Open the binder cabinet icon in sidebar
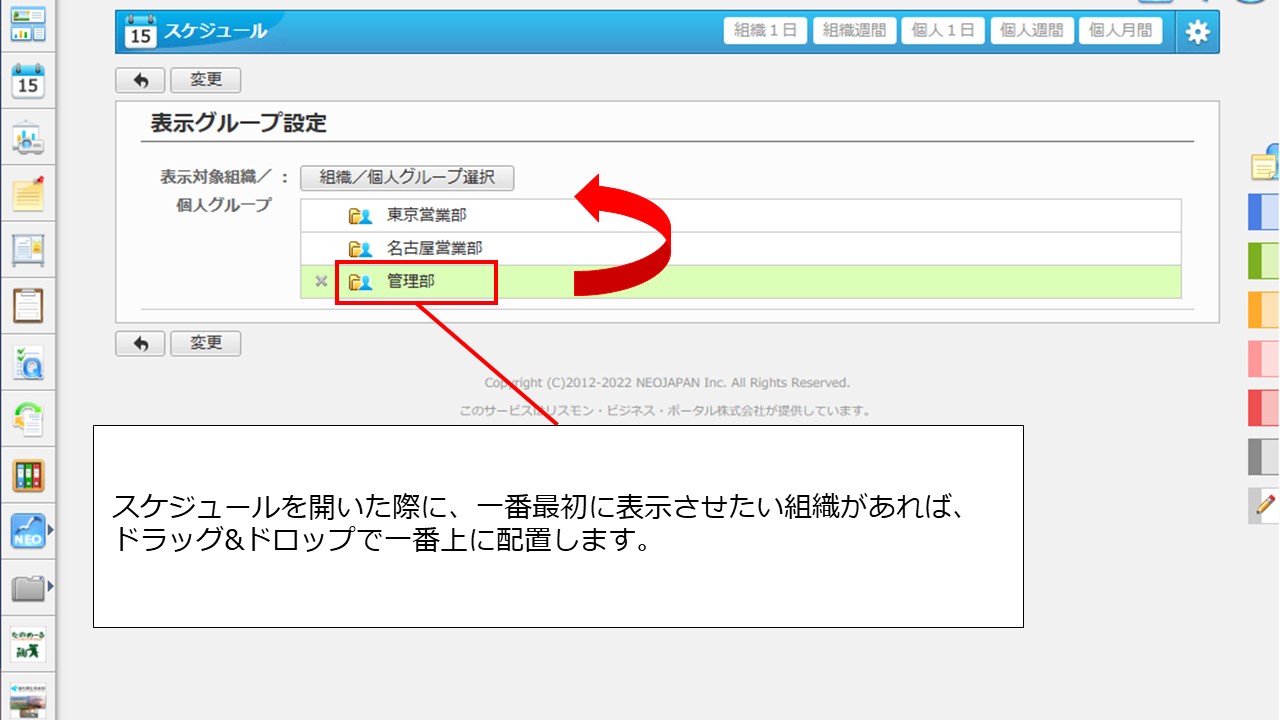Image resolution: width=1280 pixels, height=720 pixels. pyautogui.click(x=28, y=475)
